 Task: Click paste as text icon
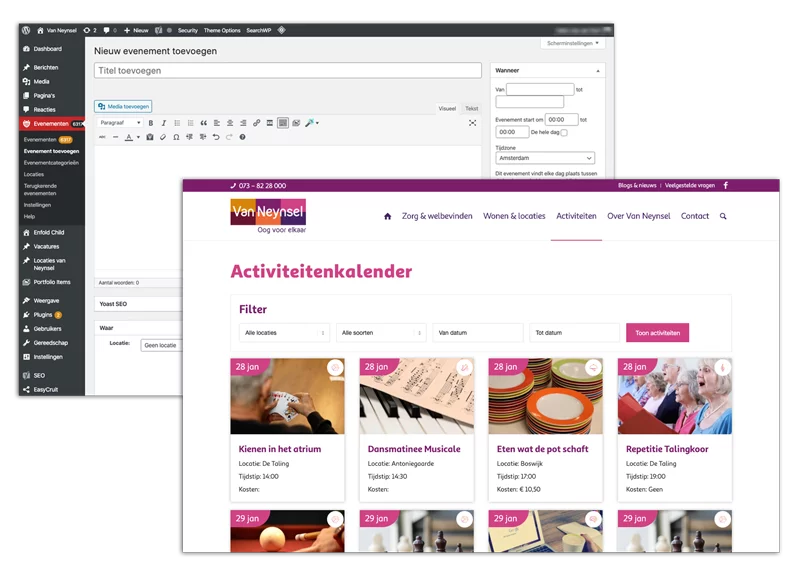click(149, 137)
